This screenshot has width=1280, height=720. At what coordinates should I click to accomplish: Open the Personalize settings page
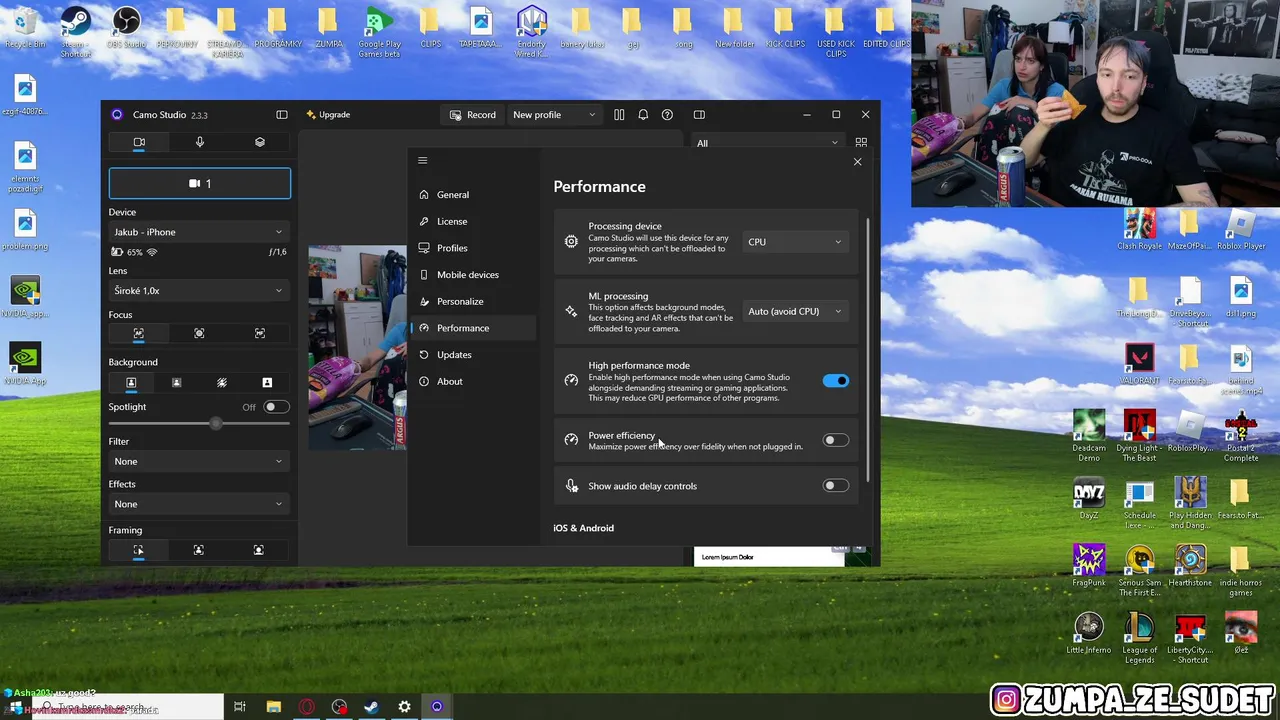[473, 301]
